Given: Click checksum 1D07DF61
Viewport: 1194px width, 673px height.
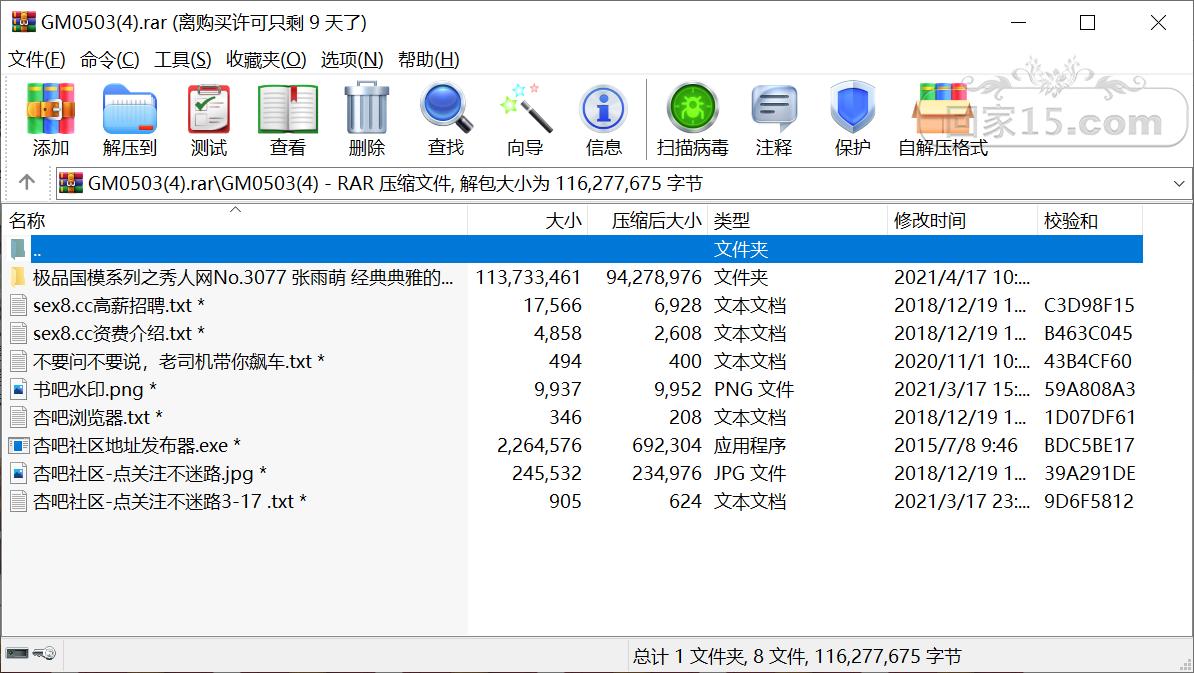Looking at the screenshot, I should (x=1089, y=417).
